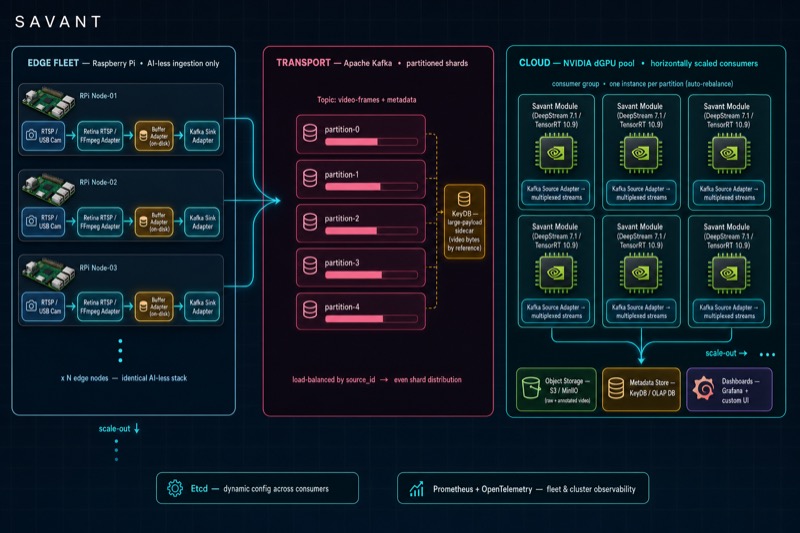Image resolution: width=800 pixels, height=533 pixels.
Task: Click the Kafka Source Adapter box in the top-middle Savant Module
Action: 641,193
